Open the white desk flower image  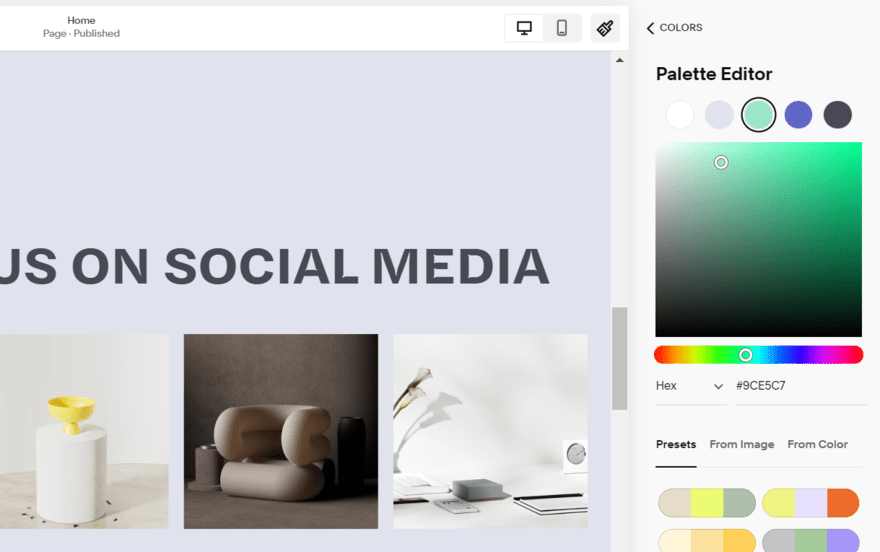(x=491, y=431)
